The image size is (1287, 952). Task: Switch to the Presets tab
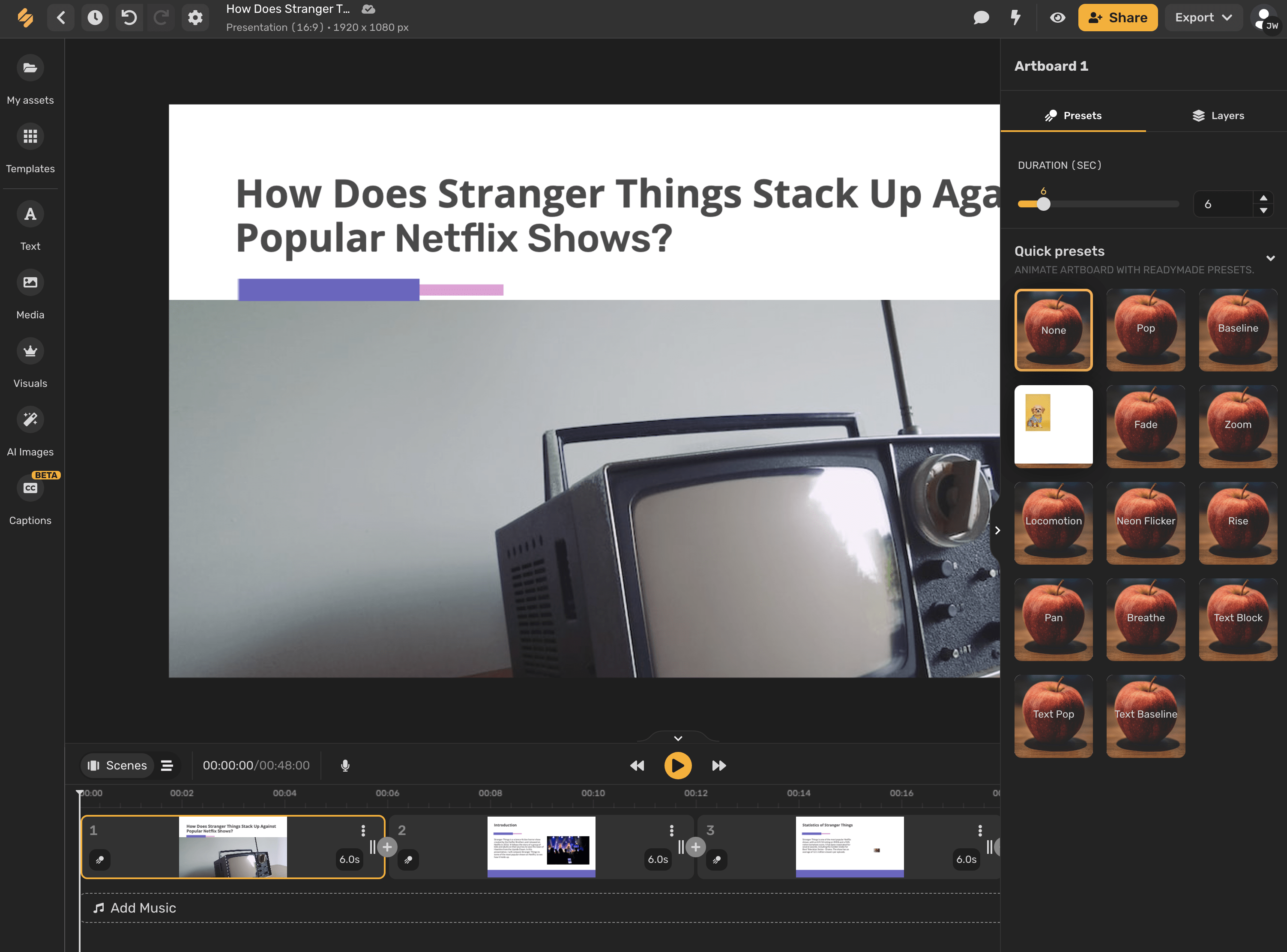(1073, 116)
